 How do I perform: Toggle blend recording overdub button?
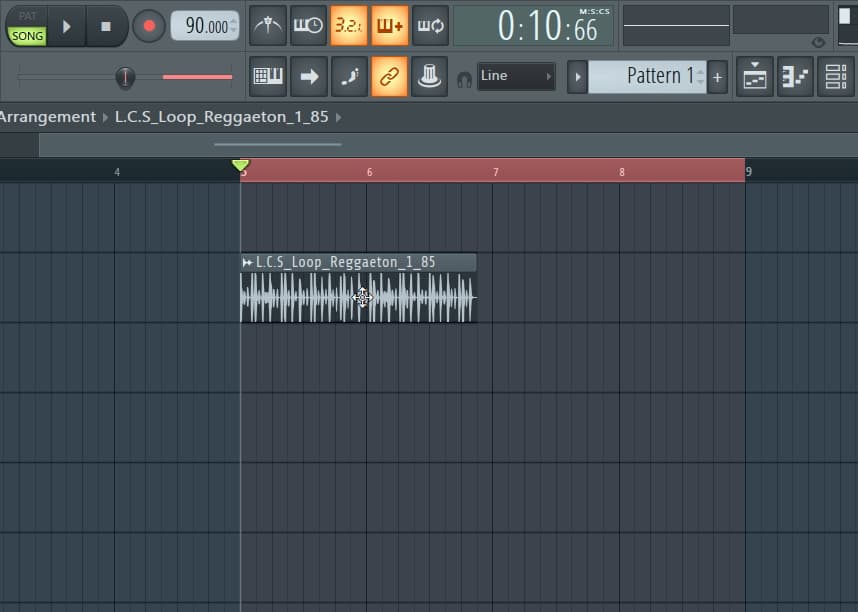[x=390, y=26]
